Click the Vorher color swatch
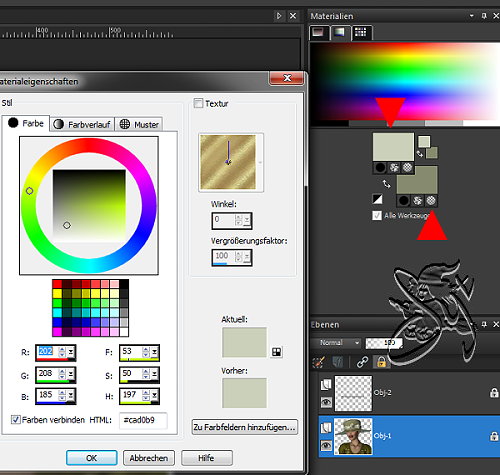Screen dimensions: 500x475 [244, 393]
